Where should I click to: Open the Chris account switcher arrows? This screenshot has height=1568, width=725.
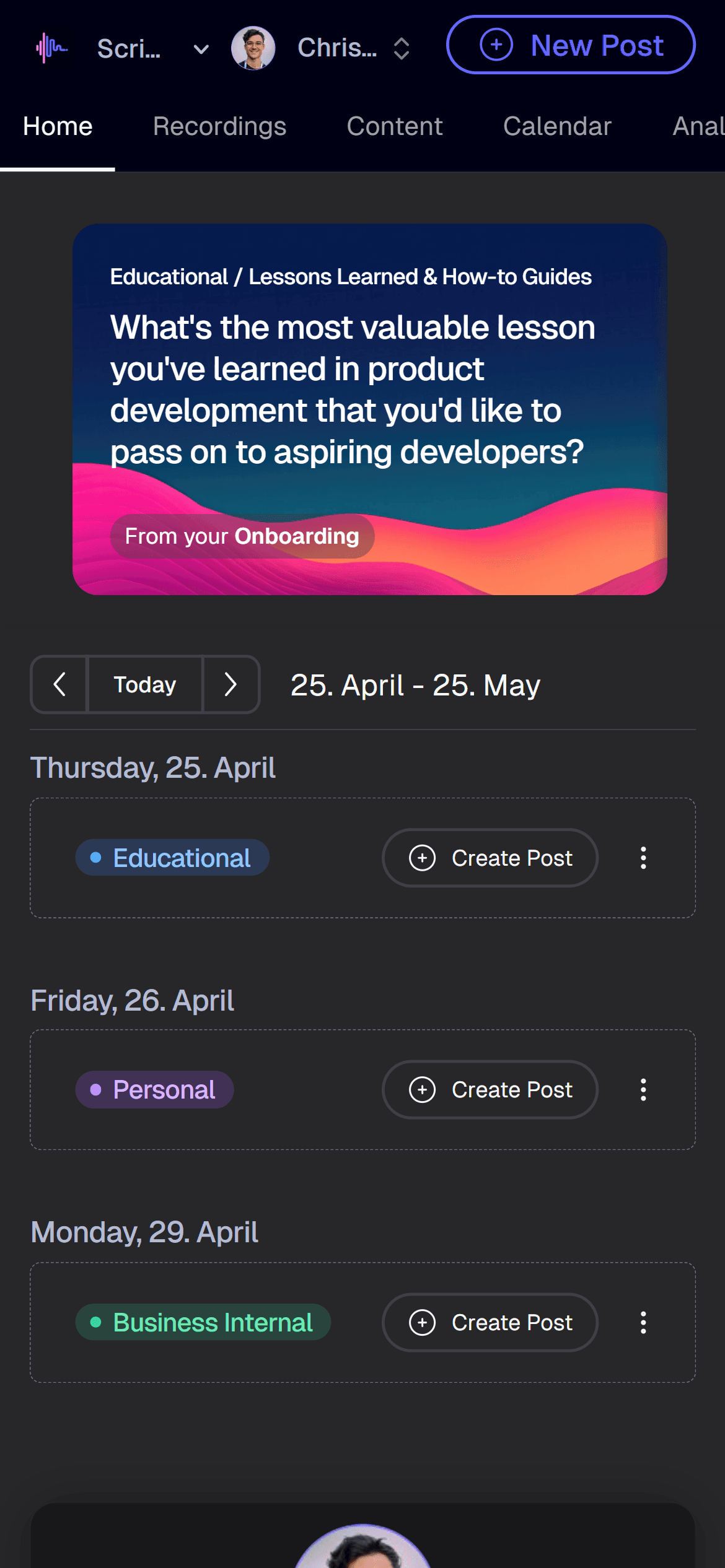(402, 48)
